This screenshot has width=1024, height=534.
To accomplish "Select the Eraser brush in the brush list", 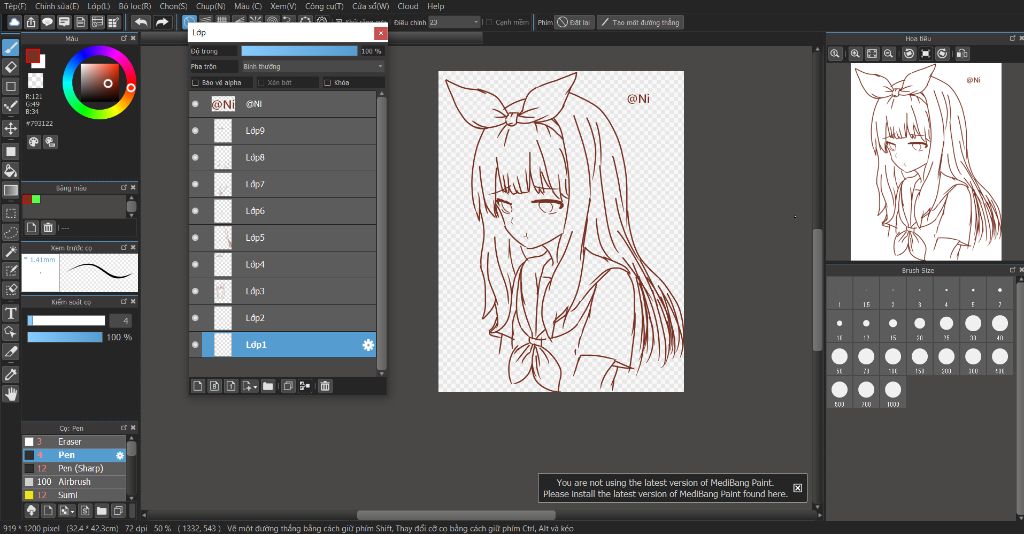I will (74, 441).
